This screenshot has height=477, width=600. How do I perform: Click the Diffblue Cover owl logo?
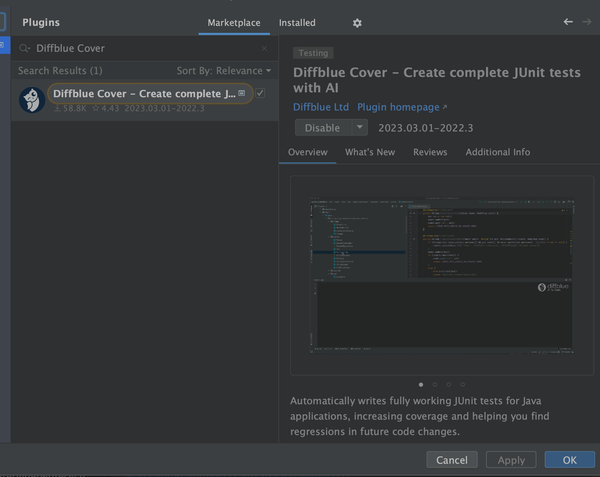point(32,100)
